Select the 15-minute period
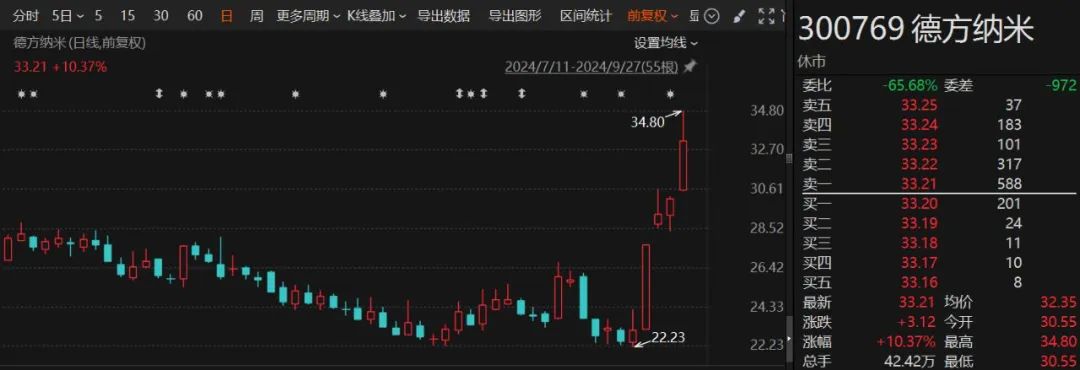 [127, 16]
